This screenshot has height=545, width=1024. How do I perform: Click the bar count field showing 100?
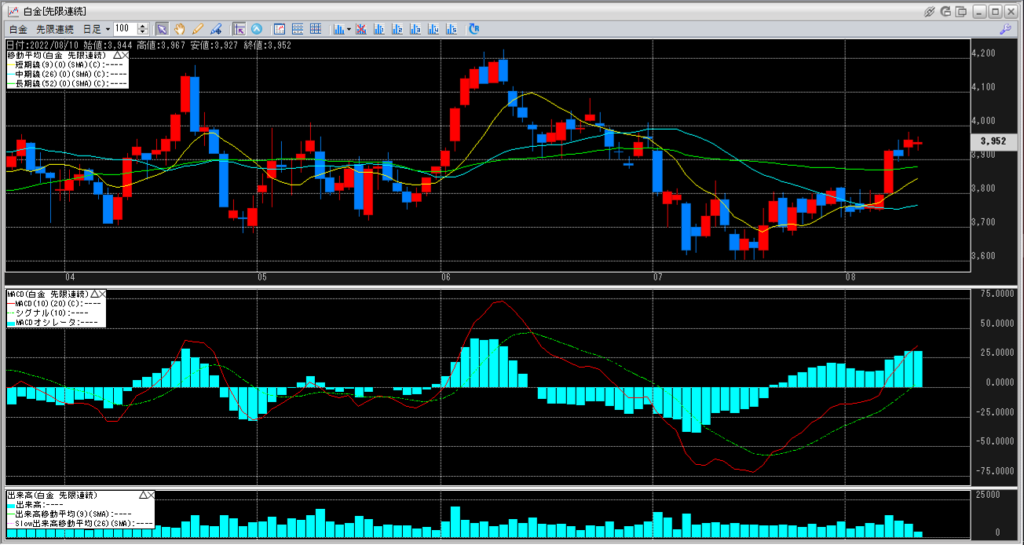tap(125, 29)
